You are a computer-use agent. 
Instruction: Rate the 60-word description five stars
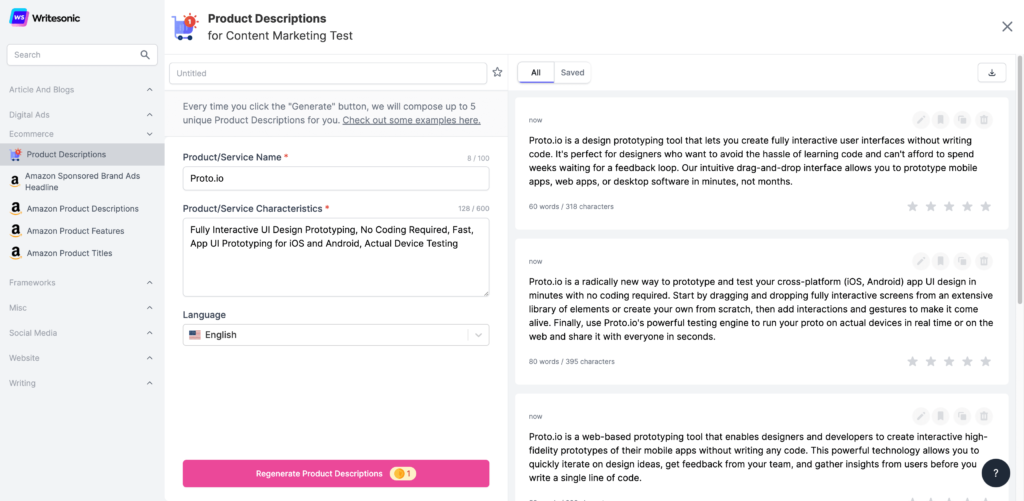click(x=985, y=206)
